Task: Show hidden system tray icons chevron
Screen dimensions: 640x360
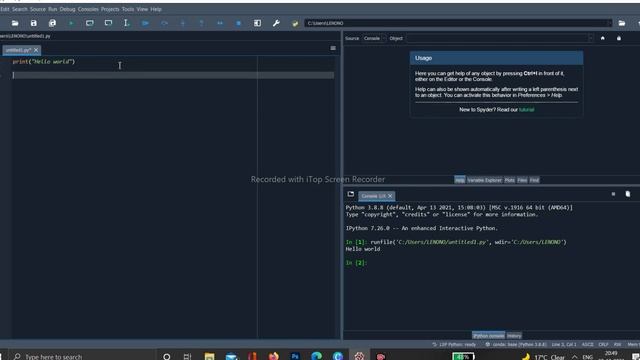Action: coord(574,357)
